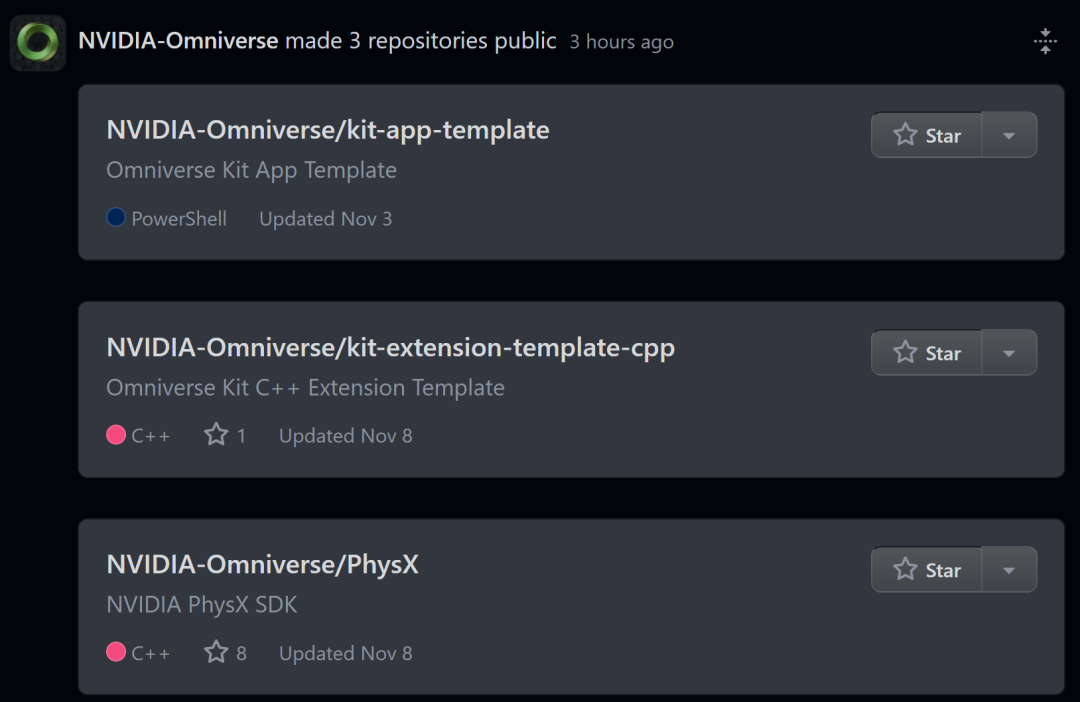Star the PhysX repository
This screenshot has width=1080, height=702.
point(928,570)
